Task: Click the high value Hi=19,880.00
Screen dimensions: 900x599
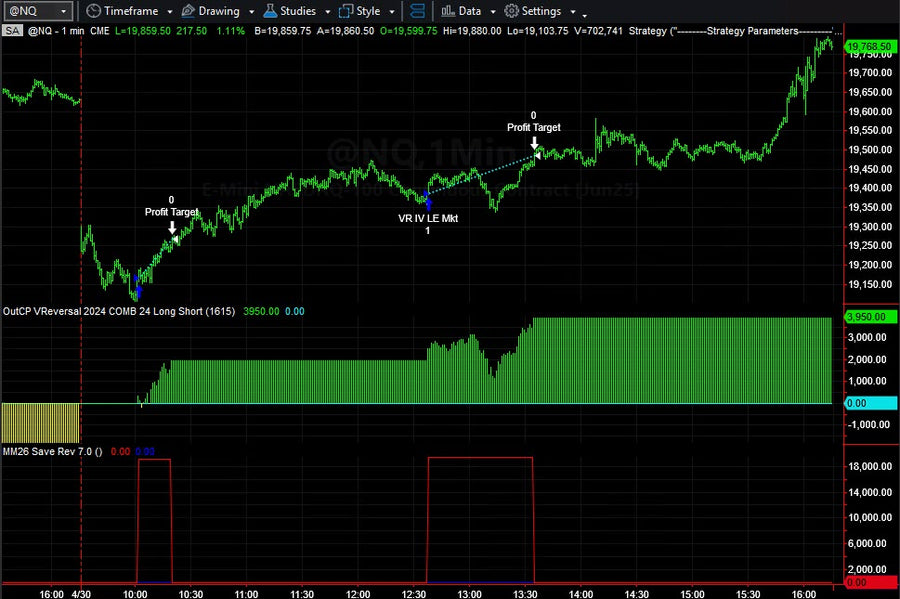Action: pos(472,31)
